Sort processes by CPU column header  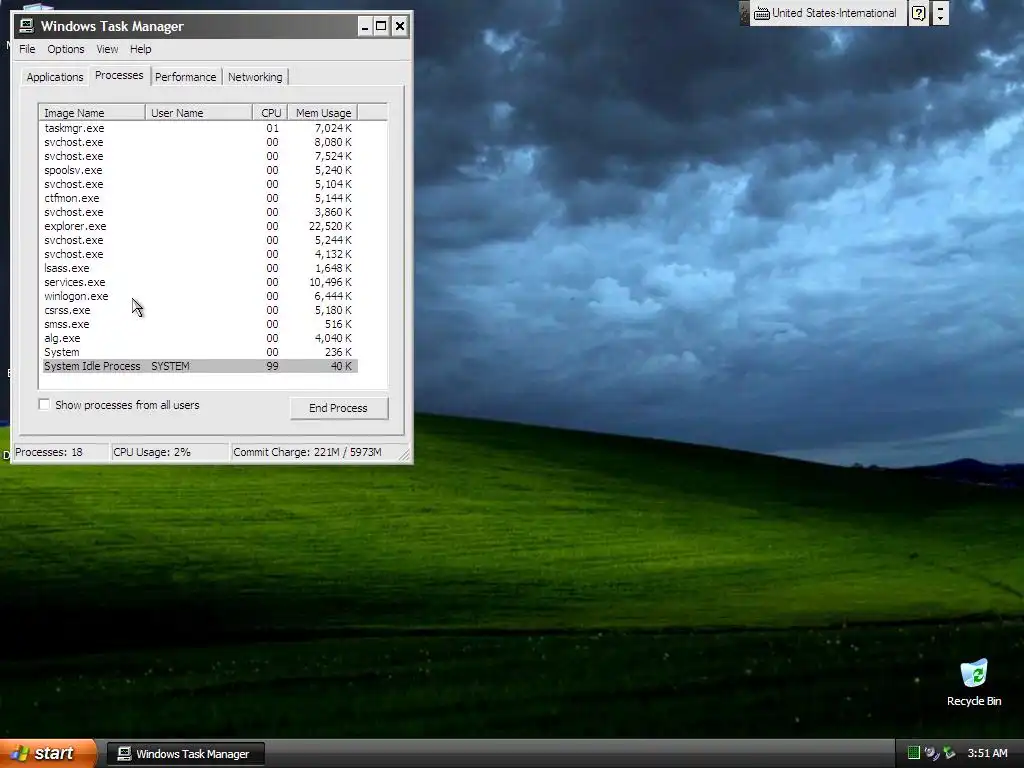270,113
